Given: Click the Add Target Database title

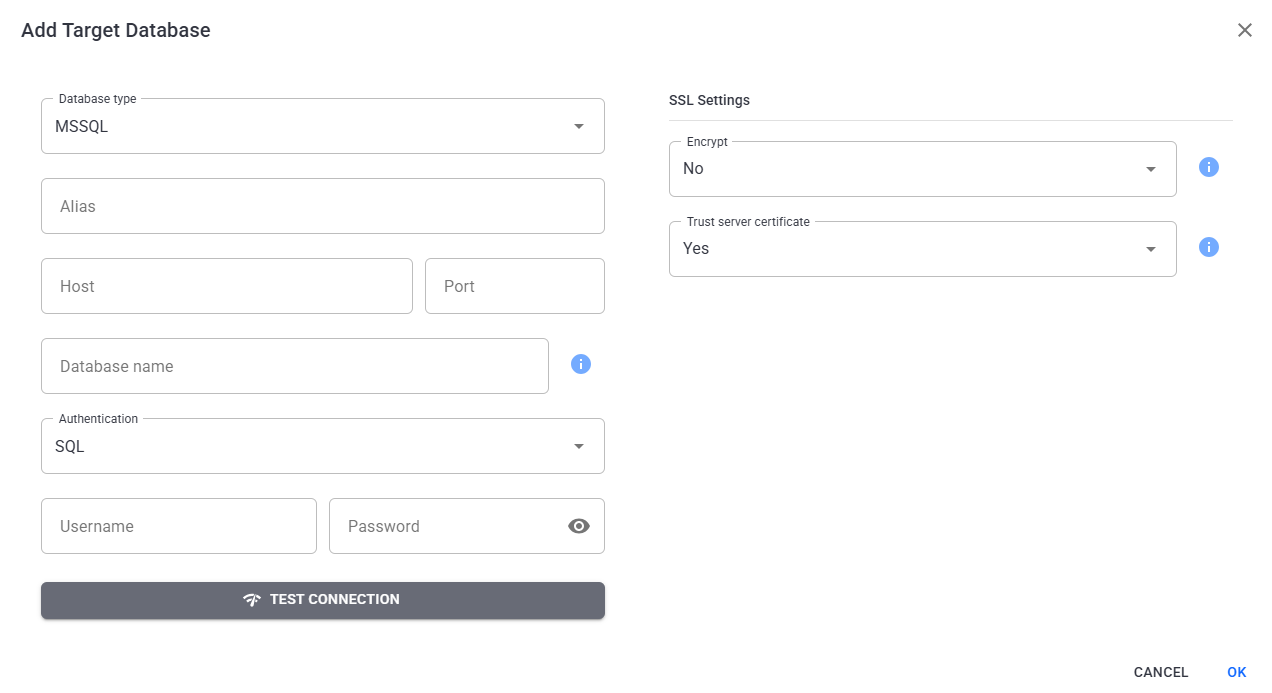Looking at the screenshot, I should tap(116, 30).
